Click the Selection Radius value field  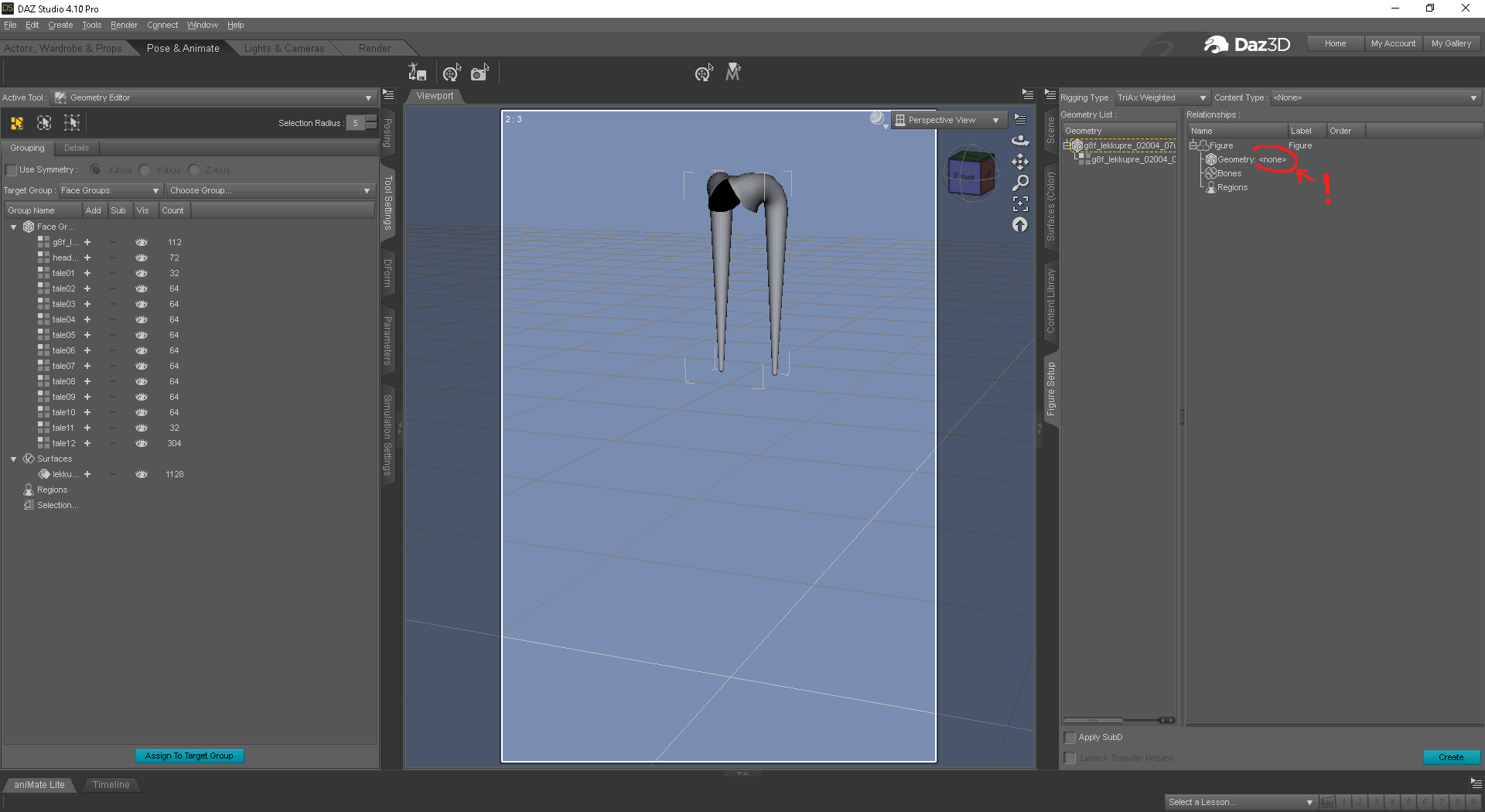pos(356,123)
